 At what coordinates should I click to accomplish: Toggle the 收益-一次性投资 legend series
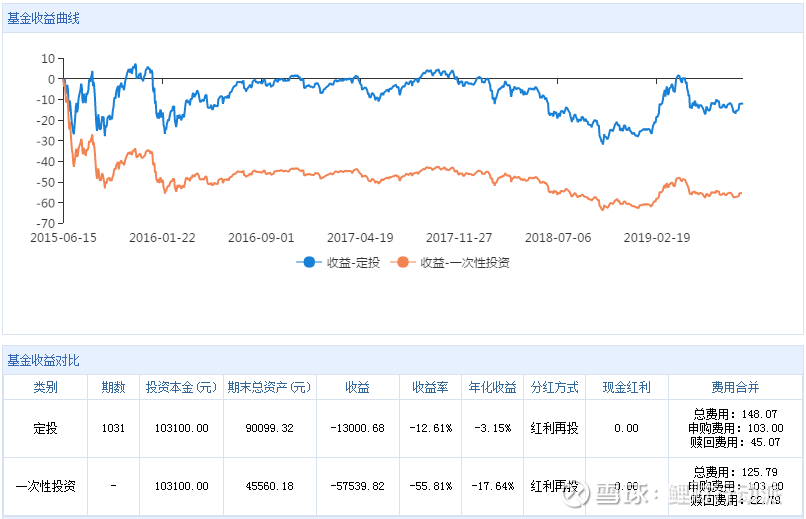(450, 263)
